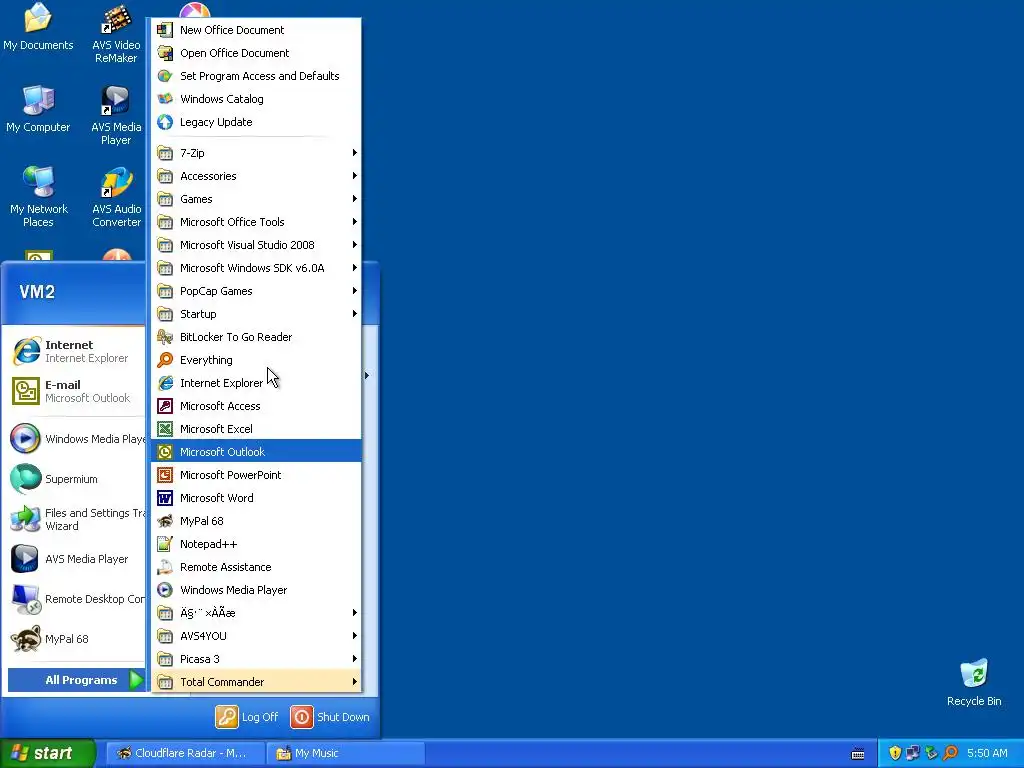Launch Microsoft PowerPoint from programs list
Viewport: 1024px width, 768px height.
coord(256,475)
